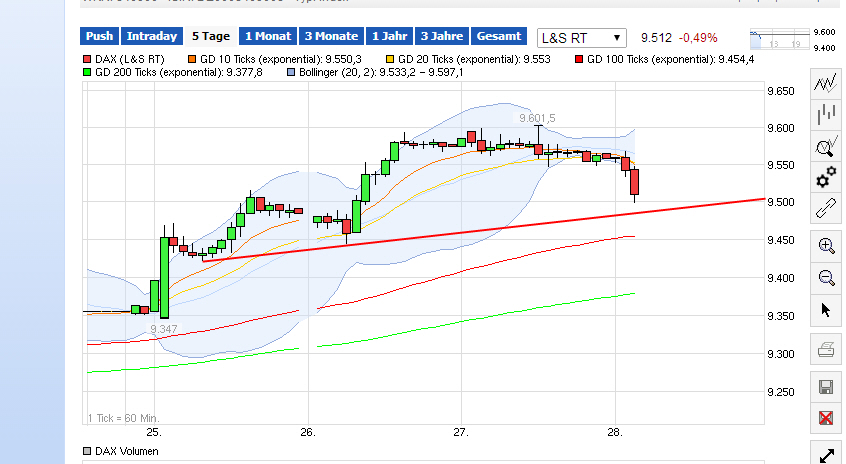The image size is (846, 464).
Task: Click the '1 Tick = 60 Min.' label
Action: (x=124, y=418)
